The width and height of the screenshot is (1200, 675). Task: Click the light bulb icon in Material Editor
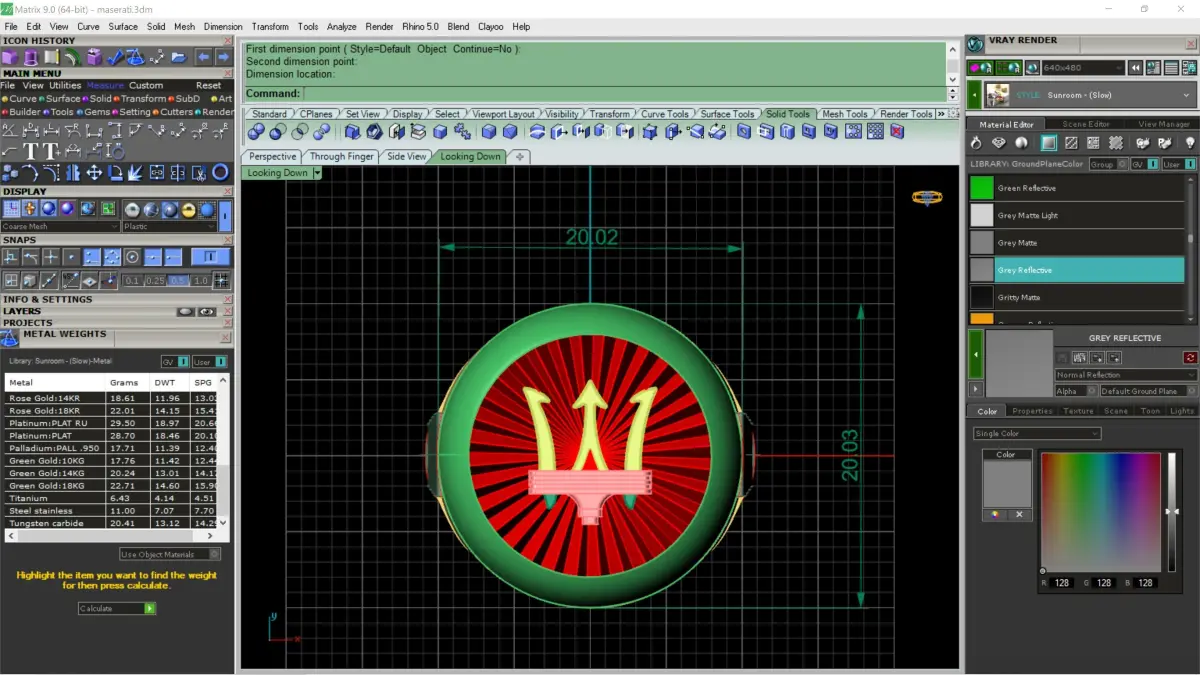tap(1190, 143)
